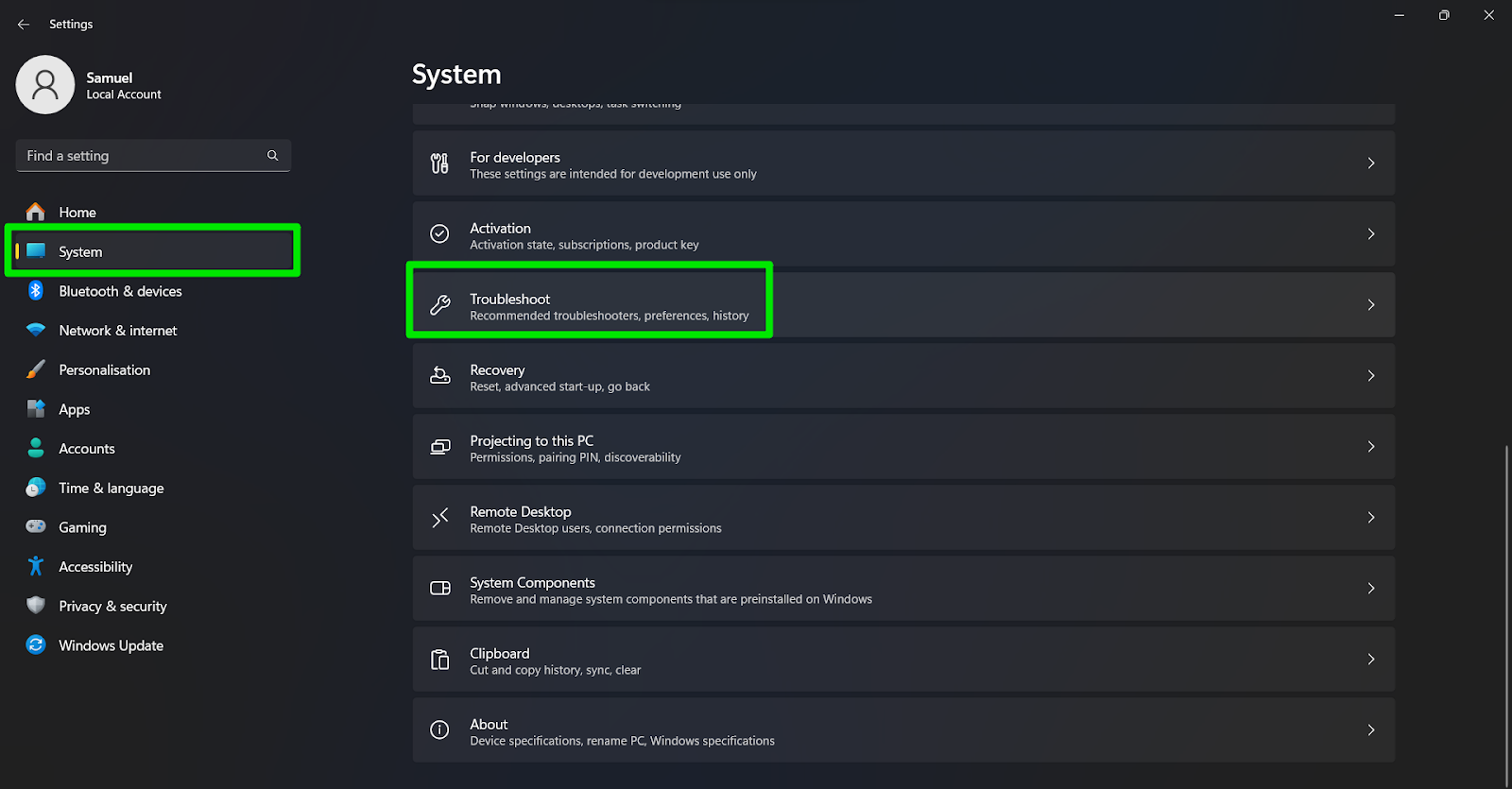Screen dimensions: 1512x789
Task: Click the Gaming controller icon
Action: [x=36, y=526]
